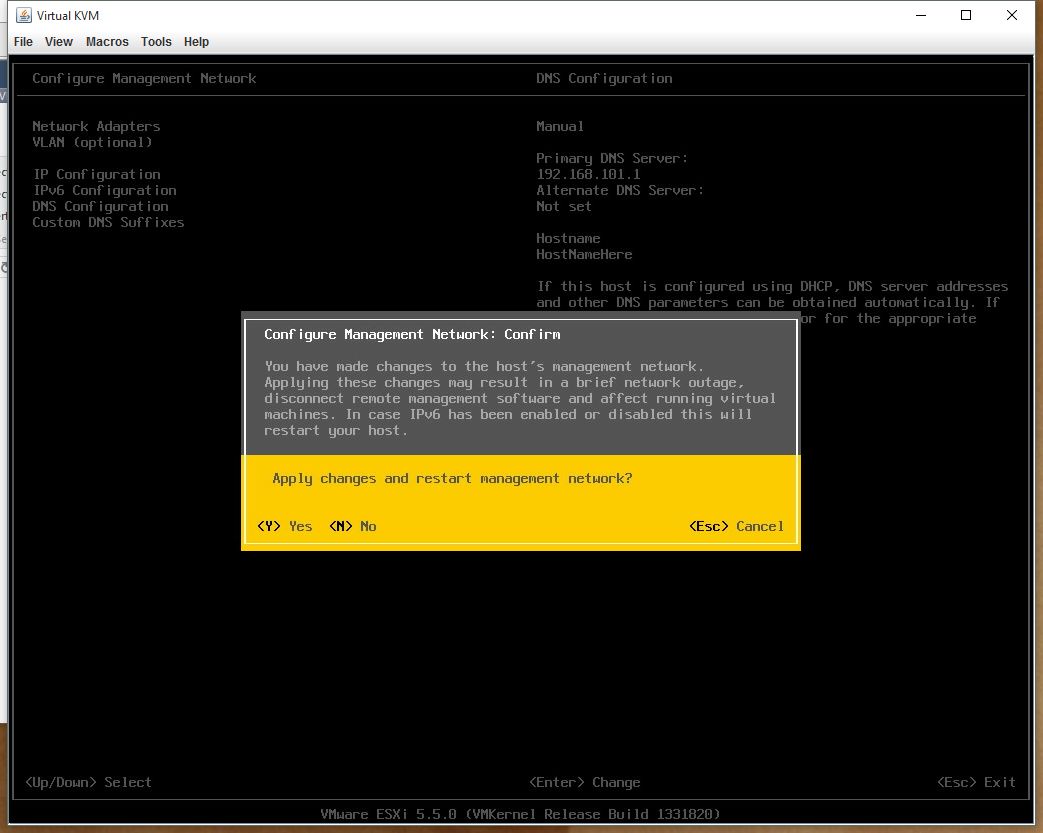Click the Enter Change hint at bottom
The image size is (1043, 833).
585,782
